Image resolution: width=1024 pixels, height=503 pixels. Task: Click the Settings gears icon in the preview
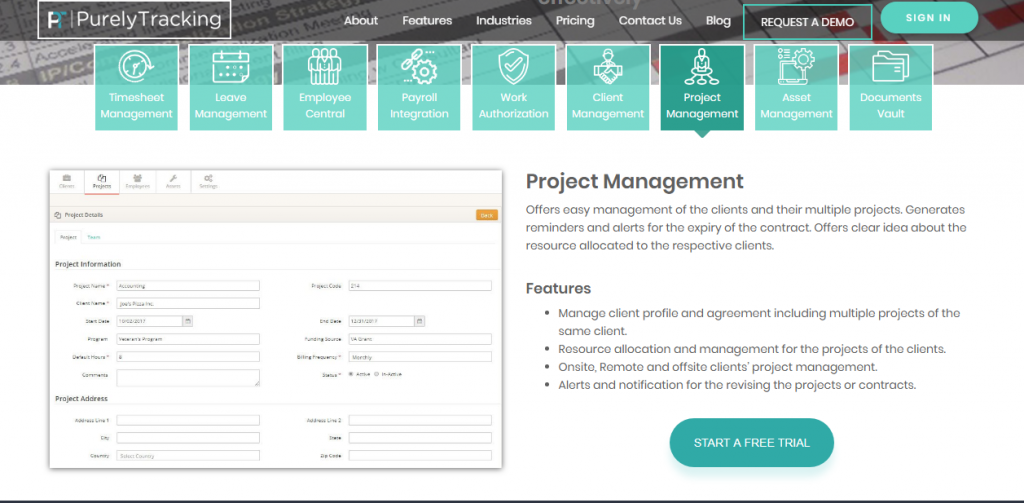[208, 182]
